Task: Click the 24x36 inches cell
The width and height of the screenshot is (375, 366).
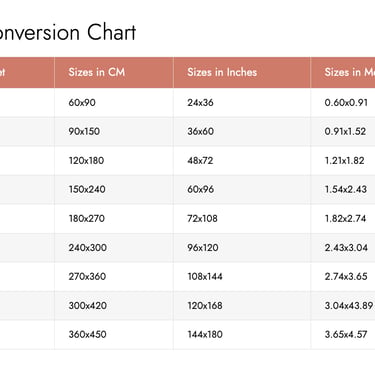Action: (242, 103)
